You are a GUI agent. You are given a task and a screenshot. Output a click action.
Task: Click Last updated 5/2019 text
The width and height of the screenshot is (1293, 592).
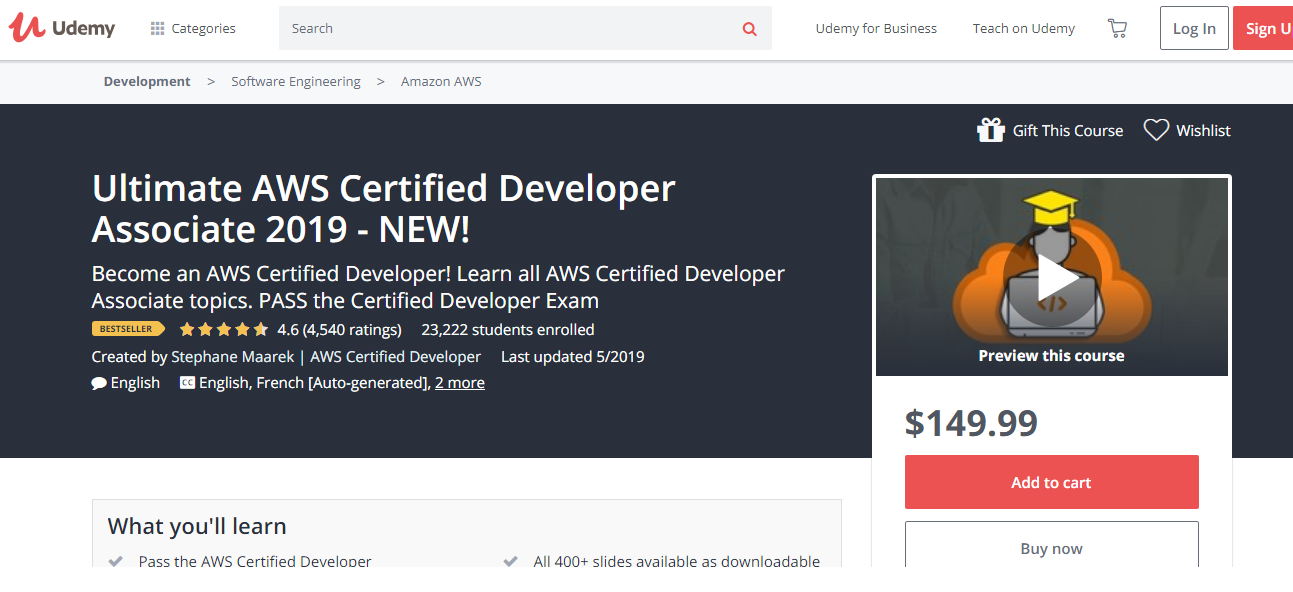[x=573, y=356]
